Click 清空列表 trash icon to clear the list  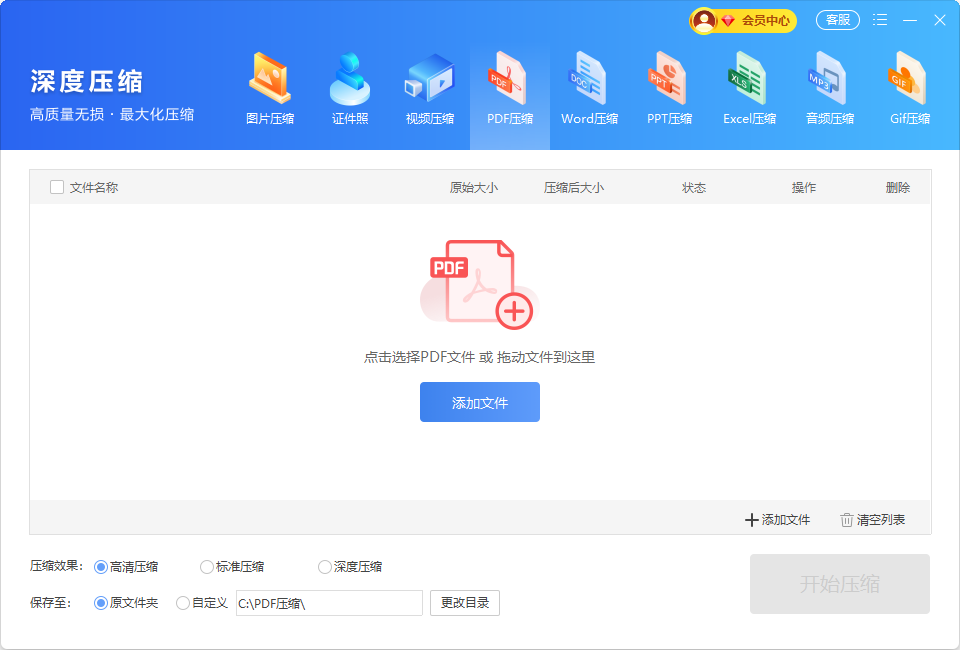(x=847, y=520)
